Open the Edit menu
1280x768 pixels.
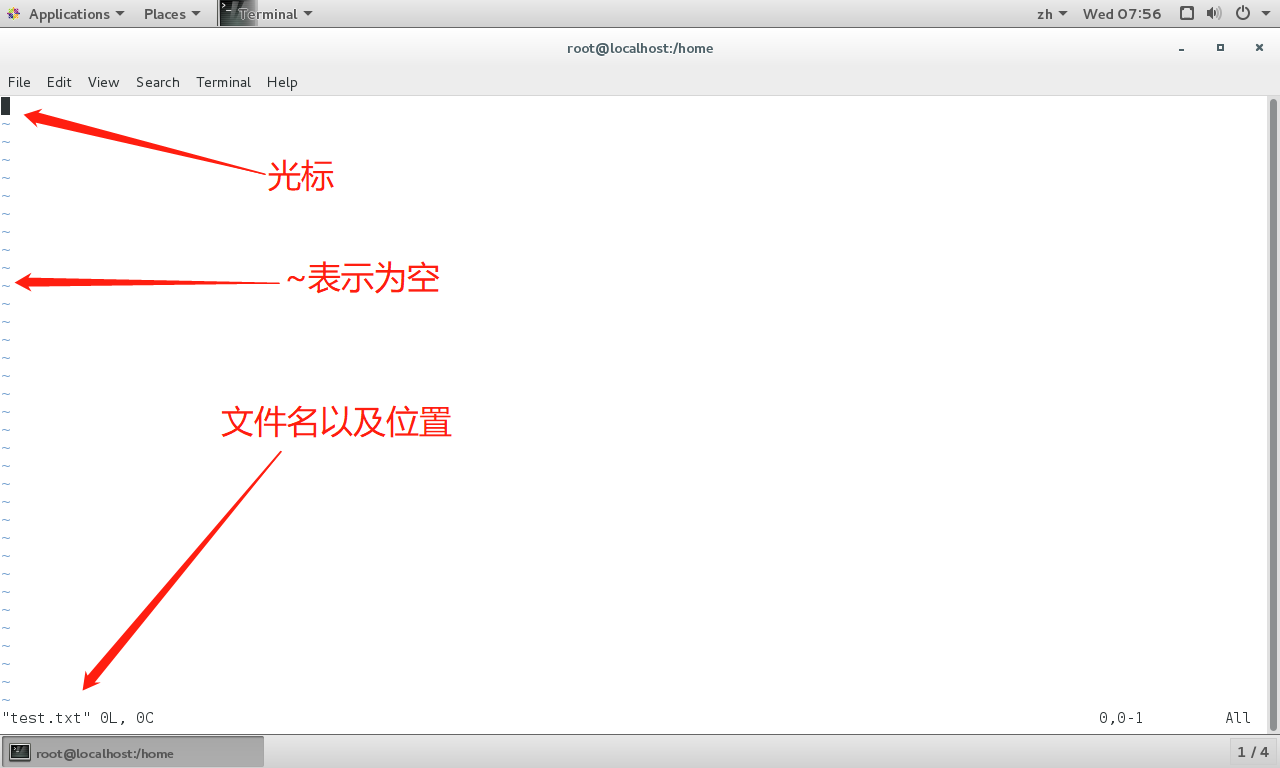click(59, 82)
